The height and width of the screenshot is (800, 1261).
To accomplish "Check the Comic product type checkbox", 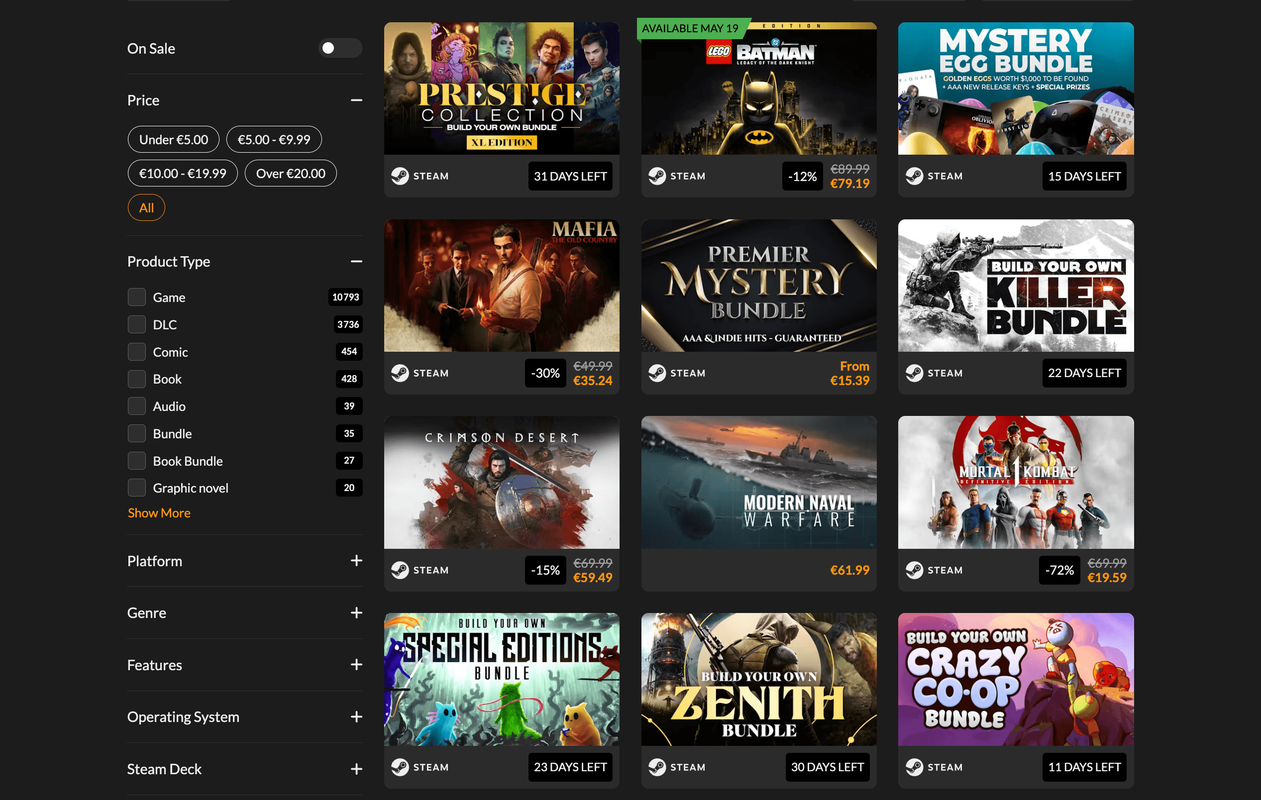I will (x=137, y=352).
